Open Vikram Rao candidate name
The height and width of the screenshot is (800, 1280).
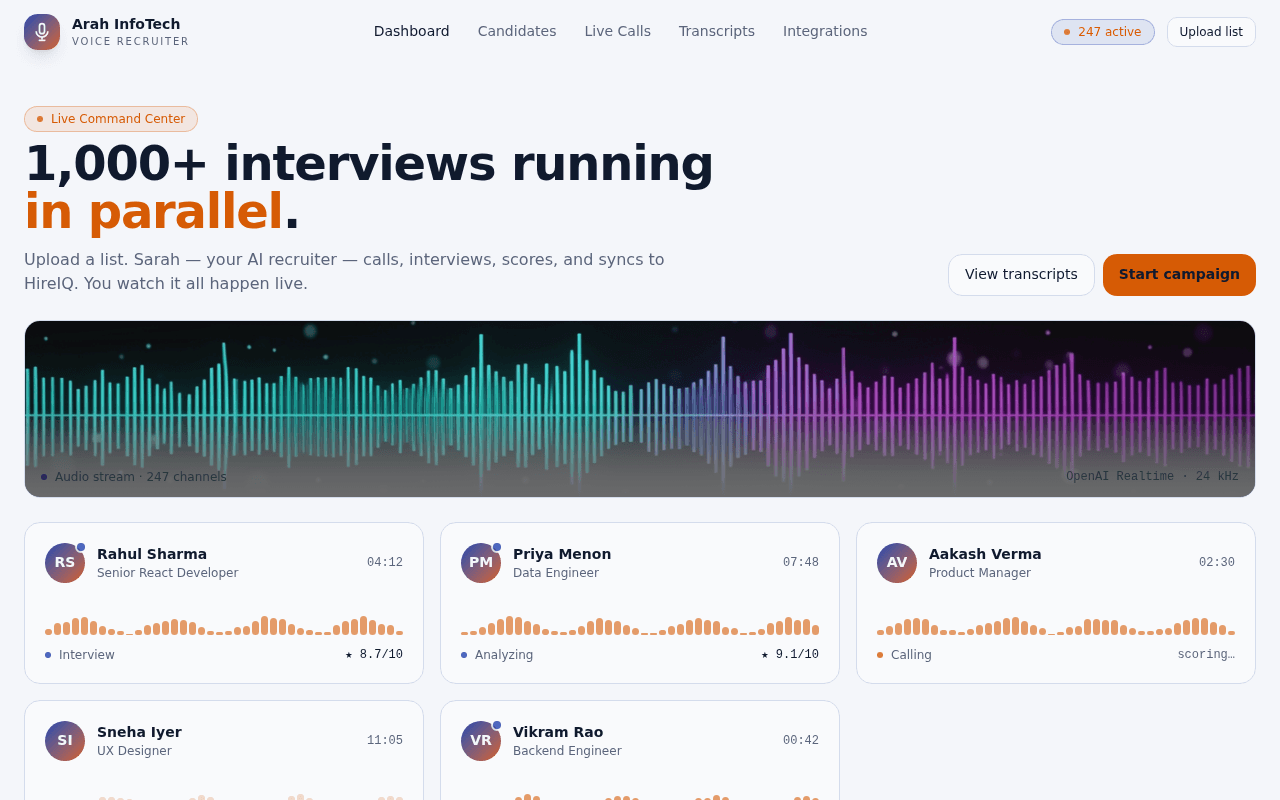(558, 732)
